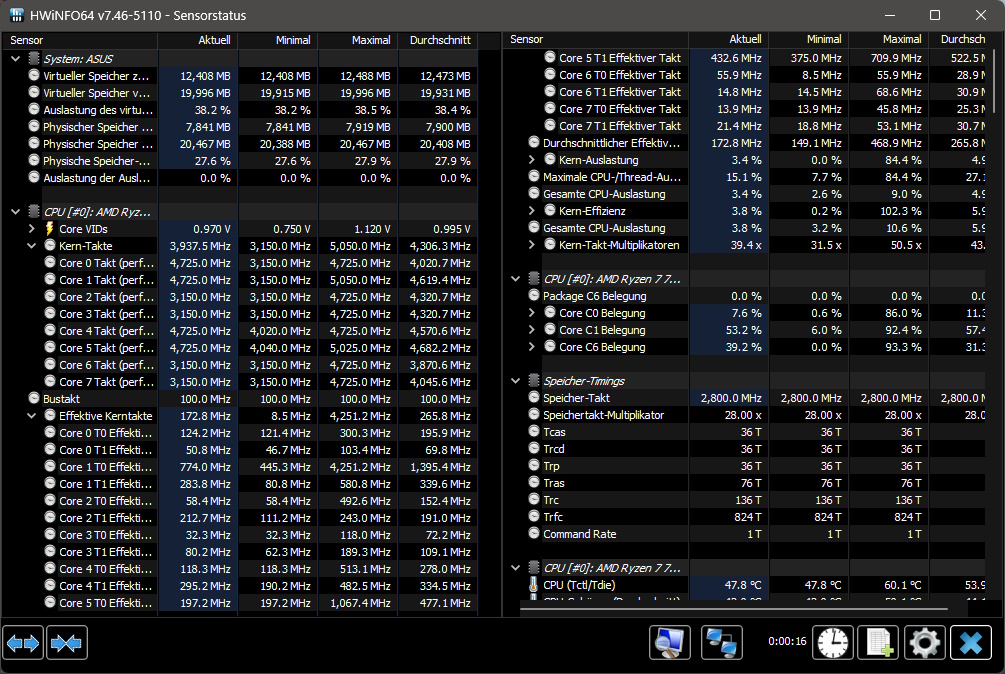Collapse the System: ASUS group
Screen dimensions: 1005x674
(x=15, y=58)
